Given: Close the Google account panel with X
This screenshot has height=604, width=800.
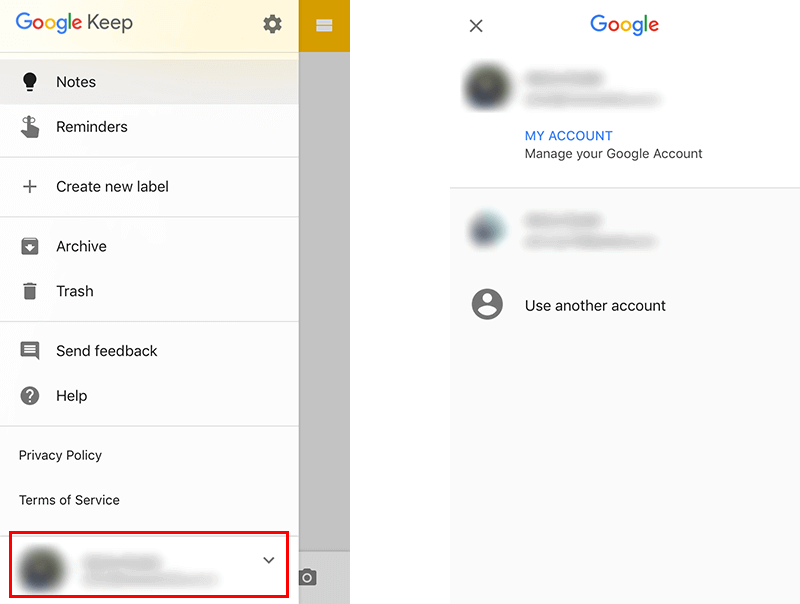Looking at the screenshot, I should pyautogui.click(x=476, y=26).
